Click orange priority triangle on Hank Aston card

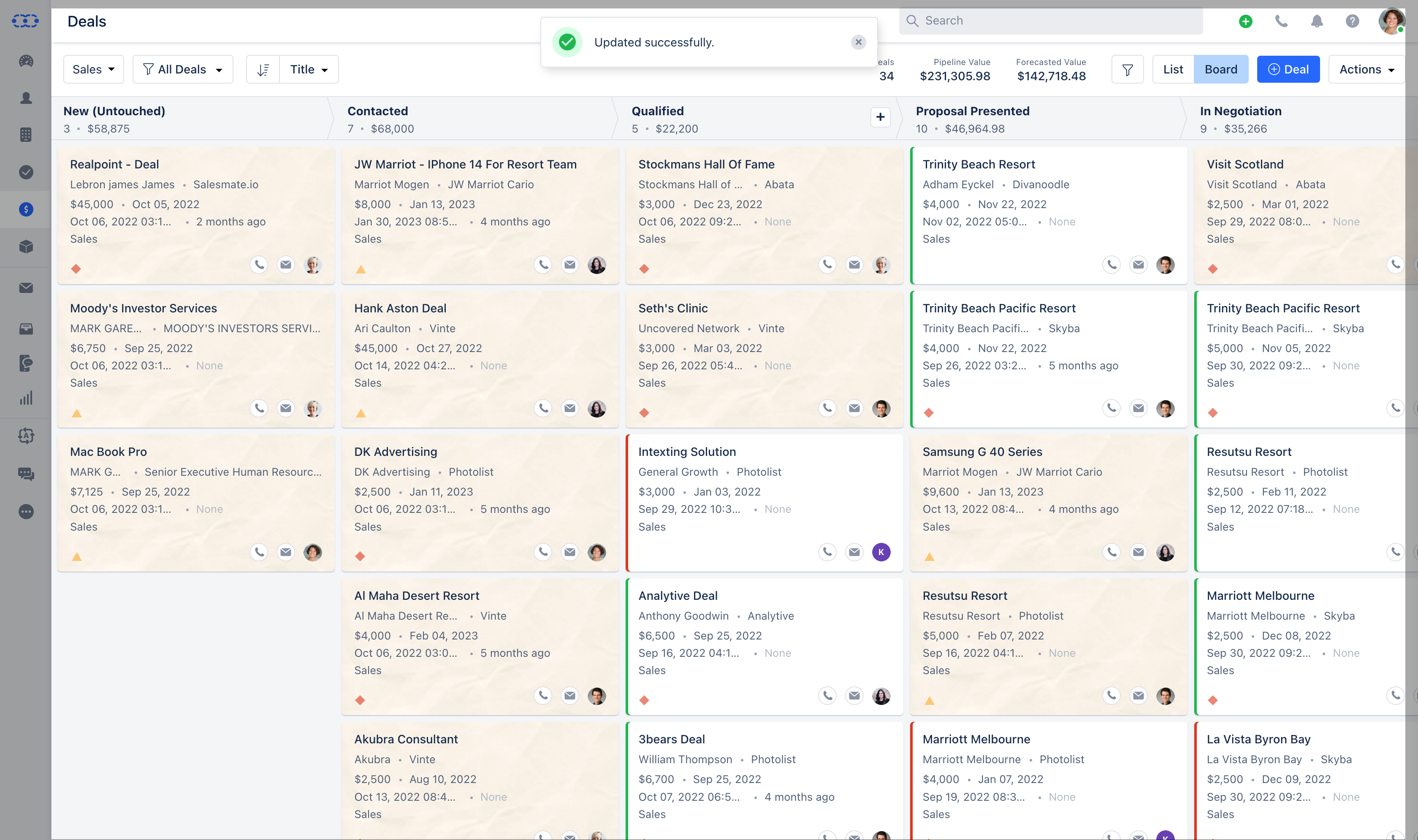(x=361, y=413)
